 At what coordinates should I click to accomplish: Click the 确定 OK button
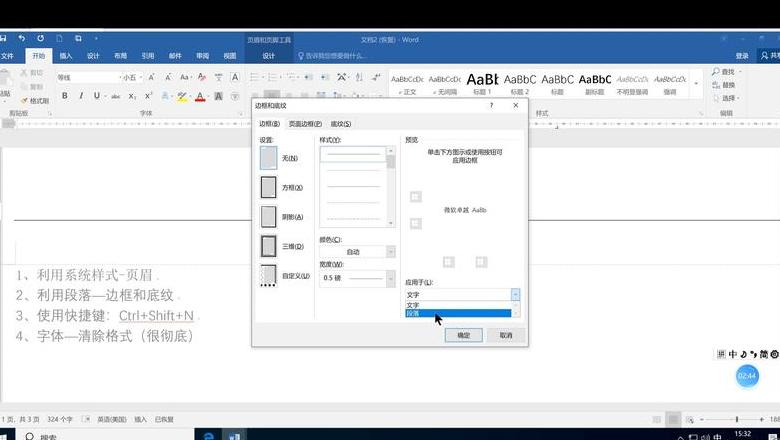[x=463, y=335]
